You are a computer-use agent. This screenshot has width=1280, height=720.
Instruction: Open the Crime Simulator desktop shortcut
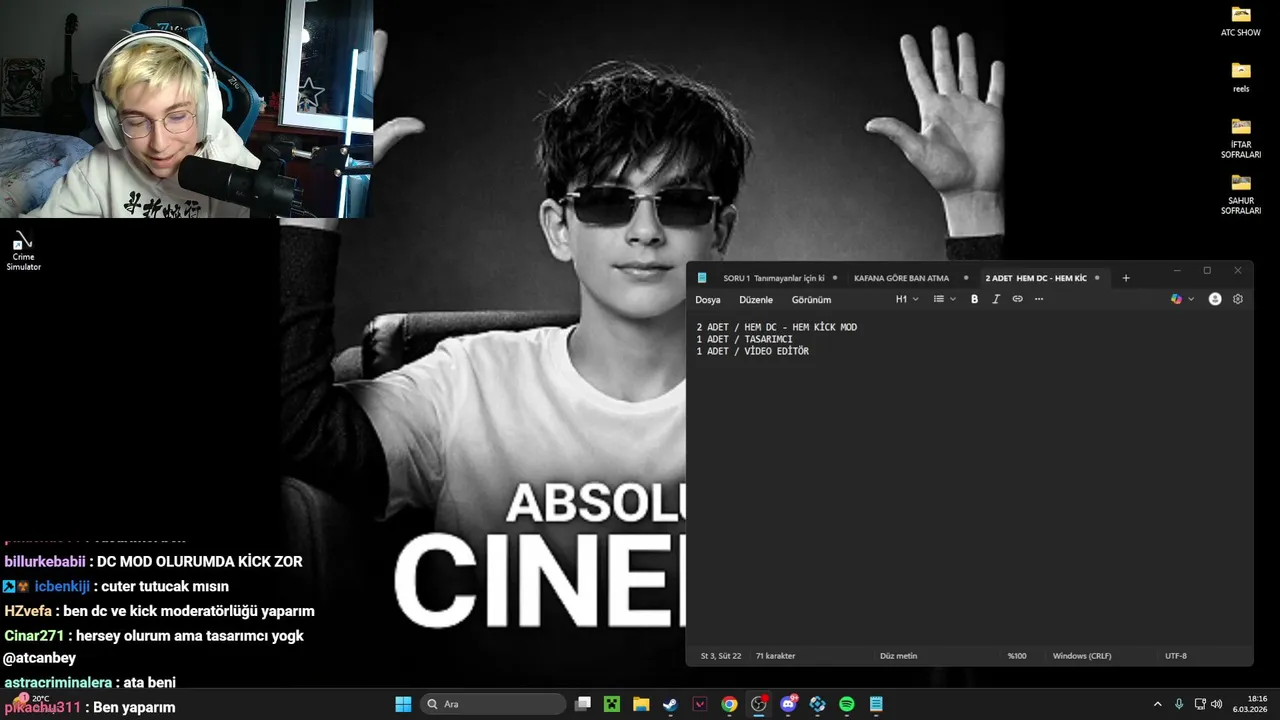point(23,250)
